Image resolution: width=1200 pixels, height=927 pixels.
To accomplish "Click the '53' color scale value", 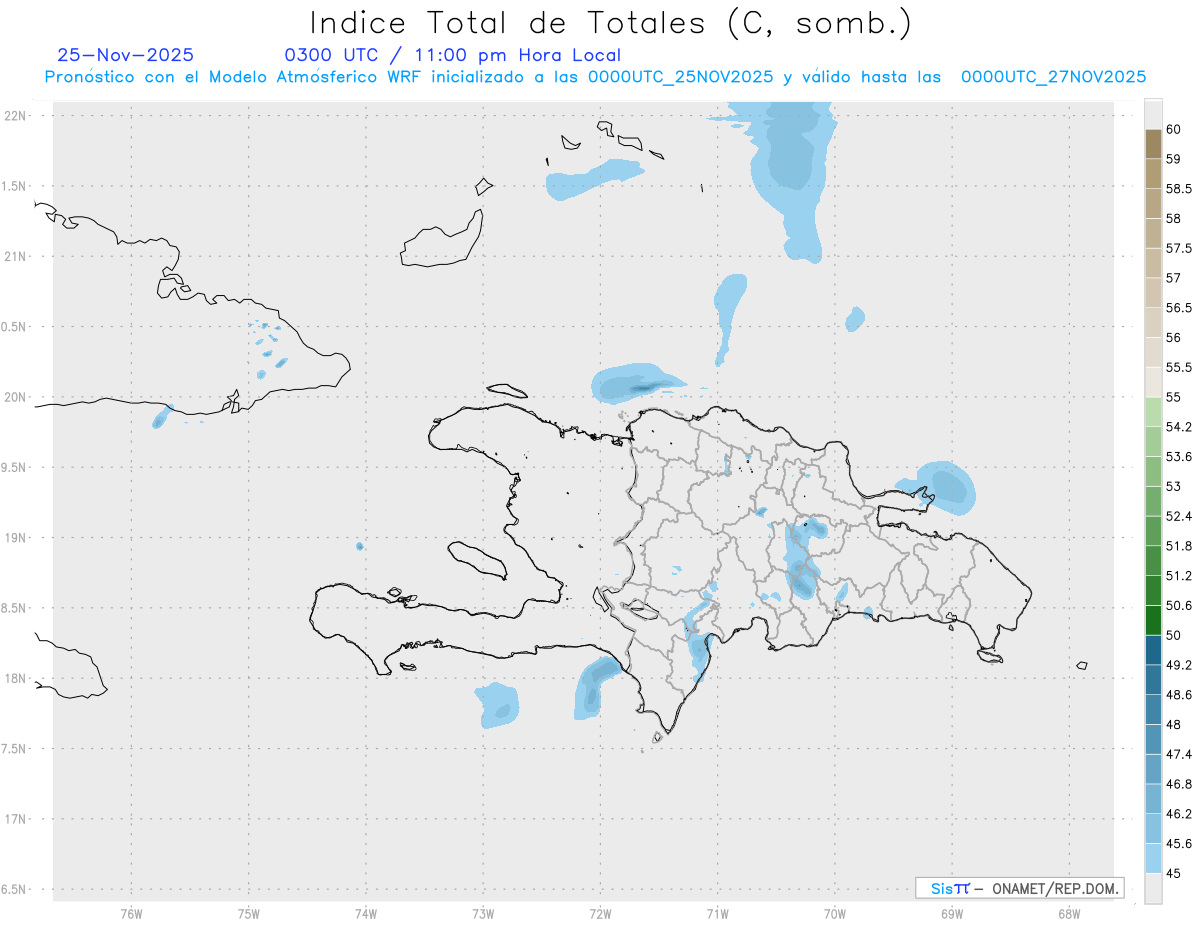I will 1173,487.
